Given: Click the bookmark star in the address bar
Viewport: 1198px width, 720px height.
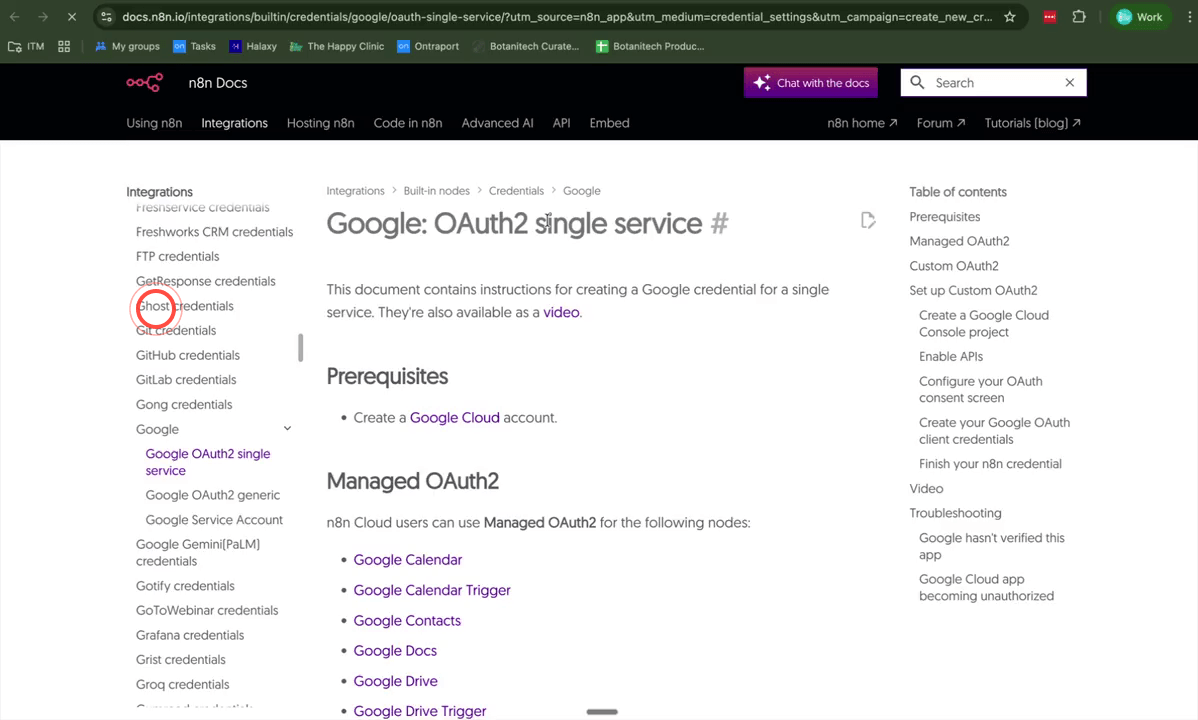Looking at the screenshot, I should click(x=1010, y=16).
